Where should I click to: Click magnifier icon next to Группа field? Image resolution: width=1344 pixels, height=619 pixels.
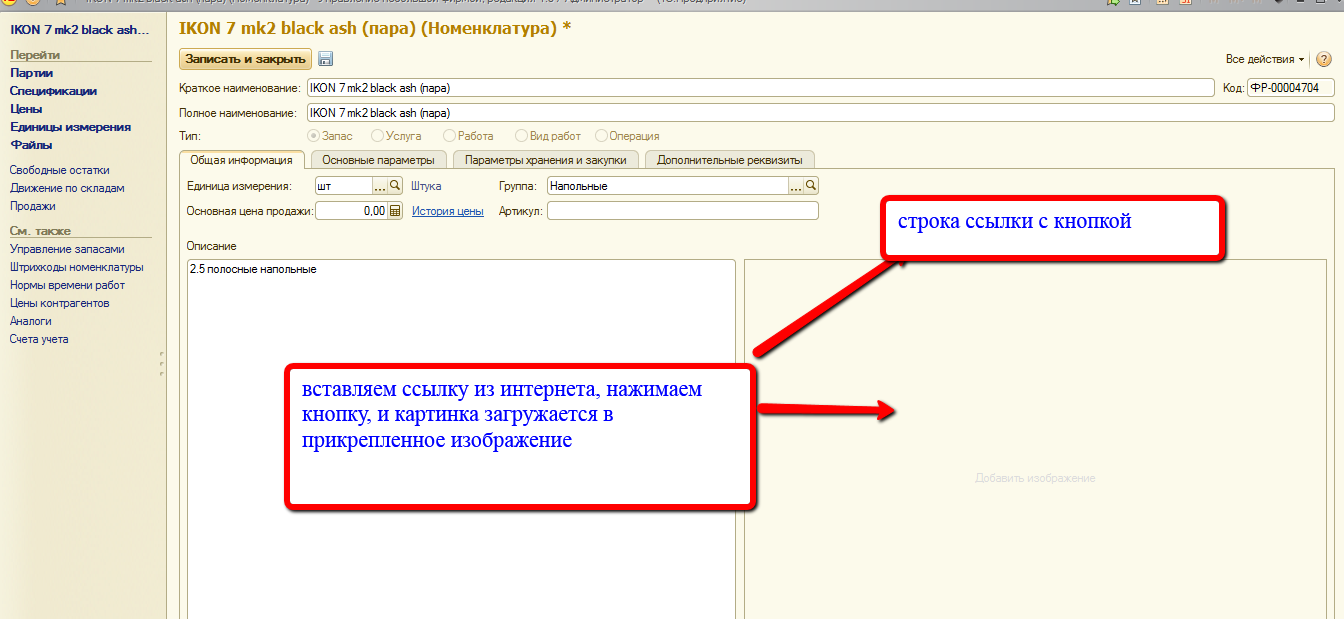click(x=811, y=186)
